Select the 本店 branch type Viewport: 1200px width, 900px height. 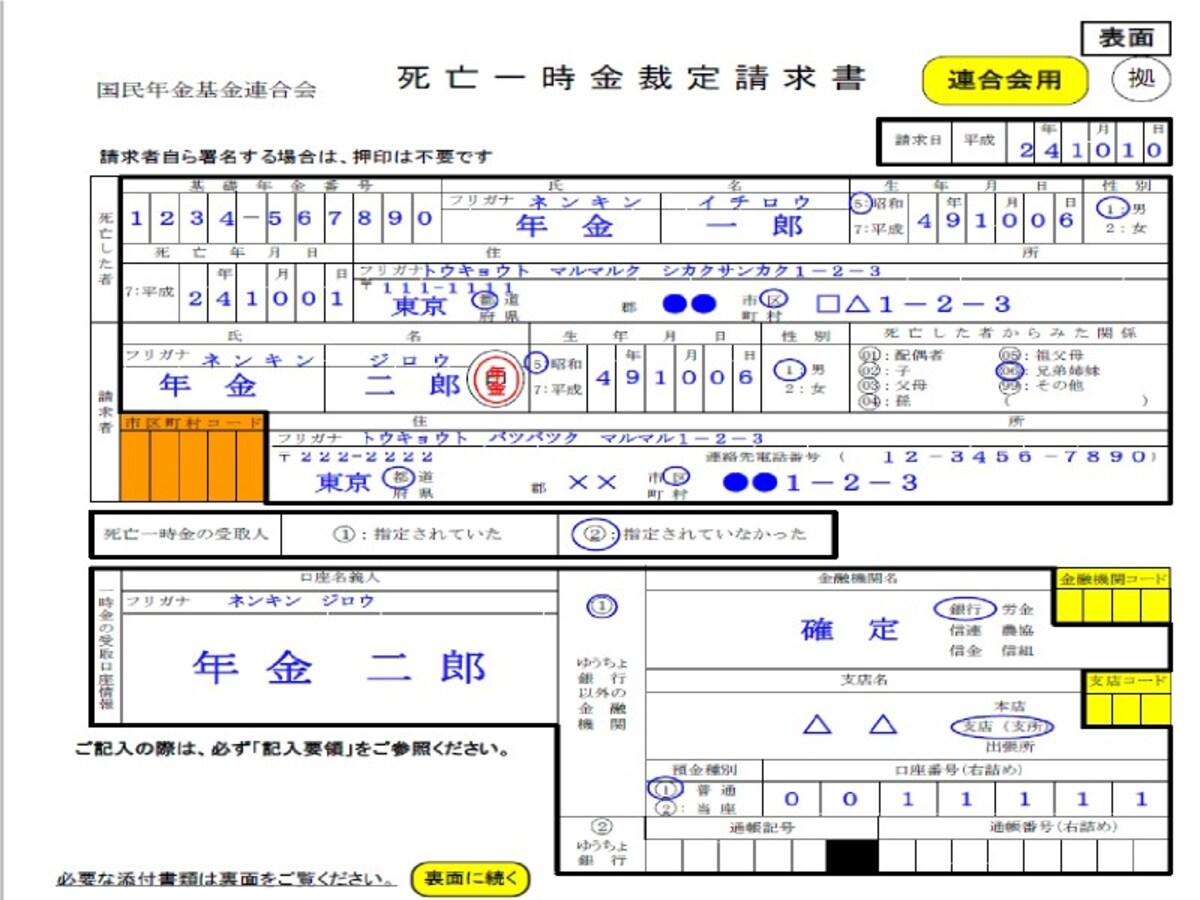click(1008, 706)
